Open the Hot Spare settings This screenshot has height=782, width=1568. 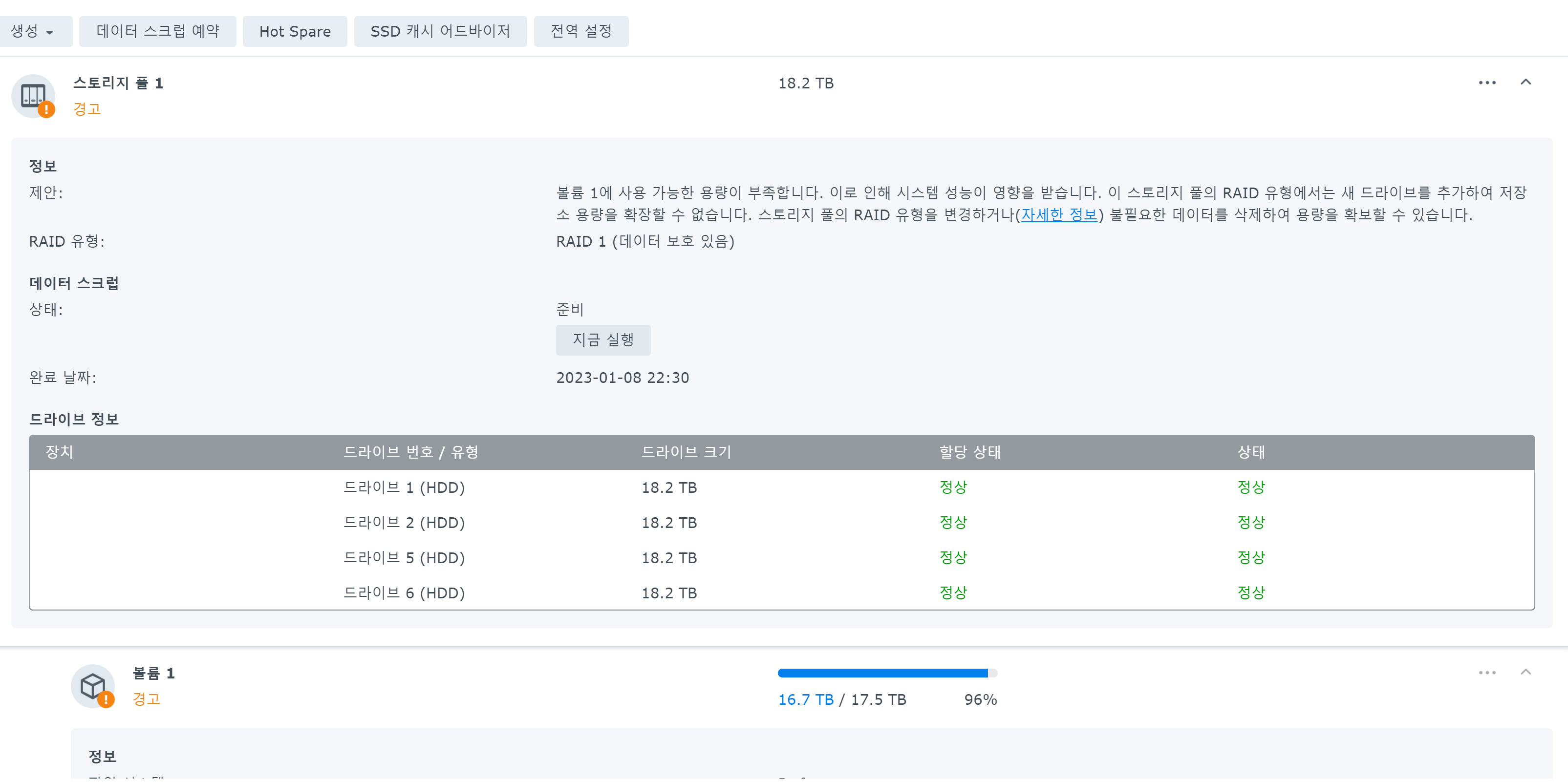tap(295, 31)
